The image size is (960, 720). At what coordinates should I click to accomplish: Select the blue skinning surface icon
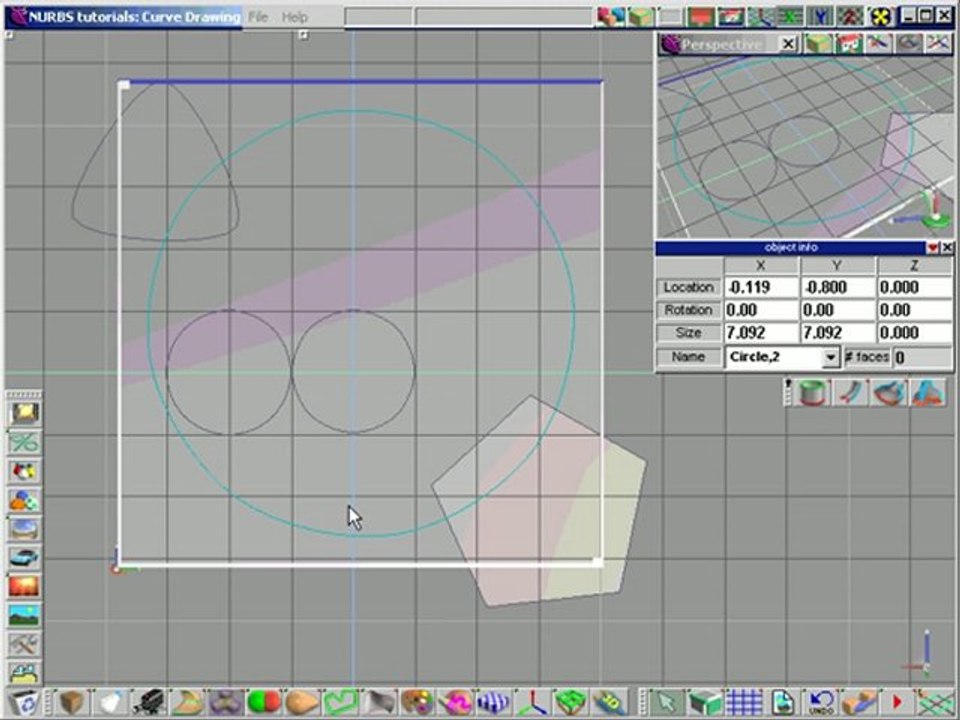(x=928, y=392)
